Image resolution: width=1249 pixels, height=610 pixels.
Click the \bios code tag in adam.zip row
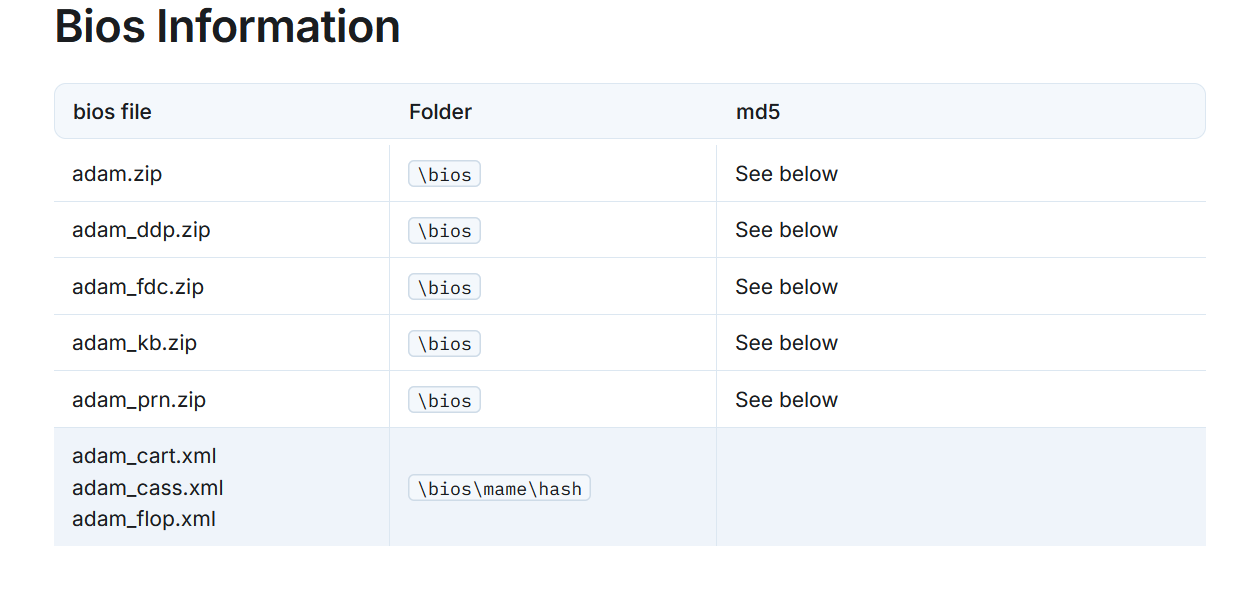444,174
